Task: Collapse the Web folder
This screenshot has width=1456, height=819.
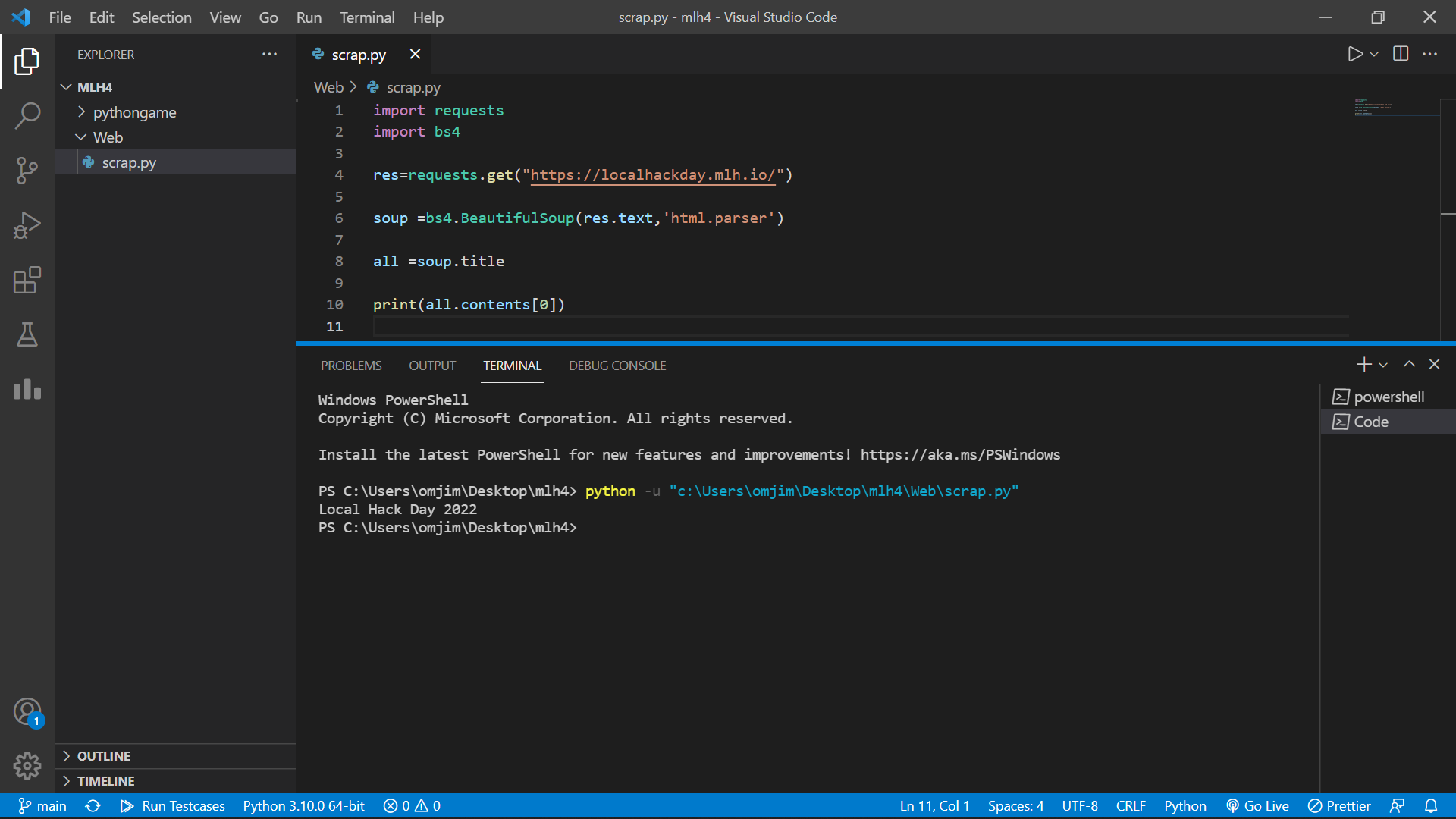Action: (108, 137)
